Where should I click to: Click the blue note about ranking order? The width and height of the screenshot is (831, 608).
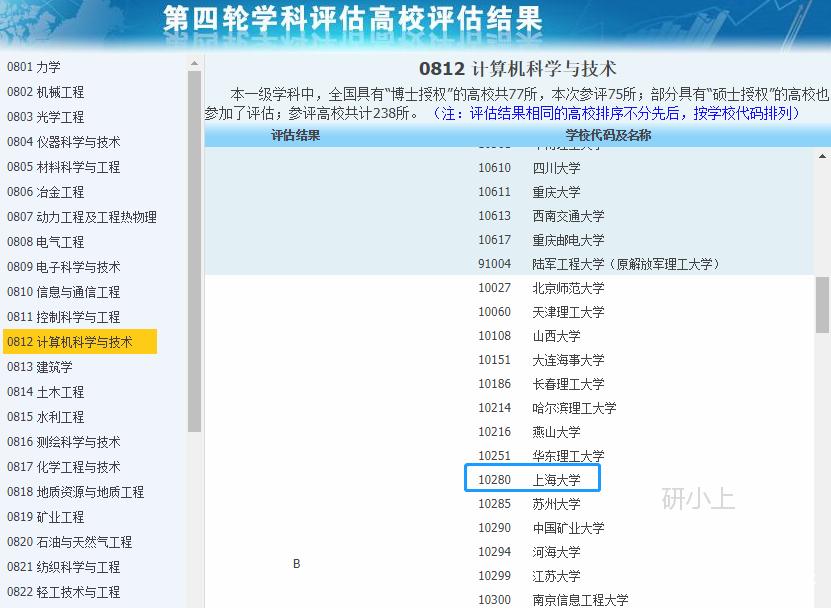(x=615, y=113)
